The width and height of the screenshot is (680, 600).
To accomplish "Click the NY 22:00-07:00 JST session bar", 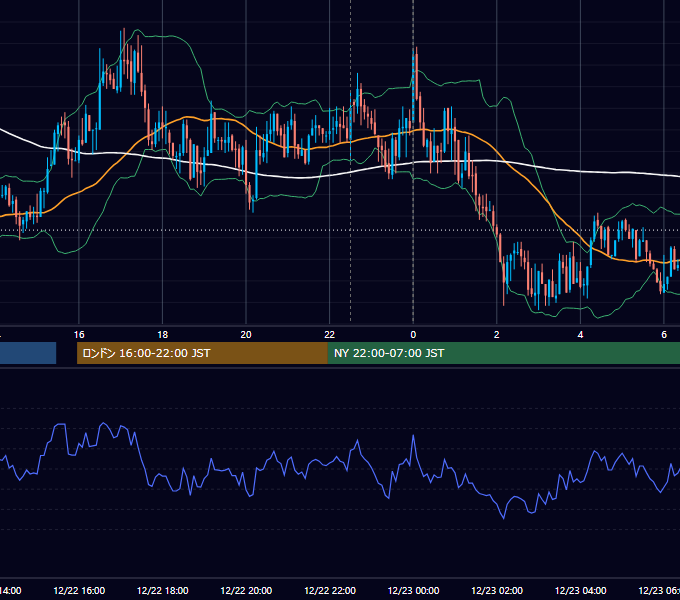I will 503,353.
